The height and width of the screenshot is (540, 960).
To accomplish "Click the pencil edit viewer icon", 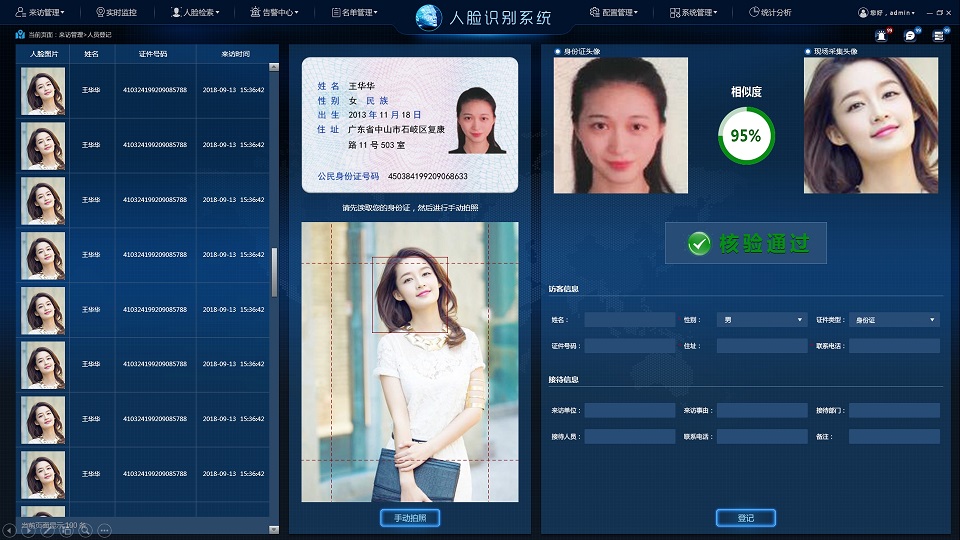I will pyautogui.click(x=47, y=530).
